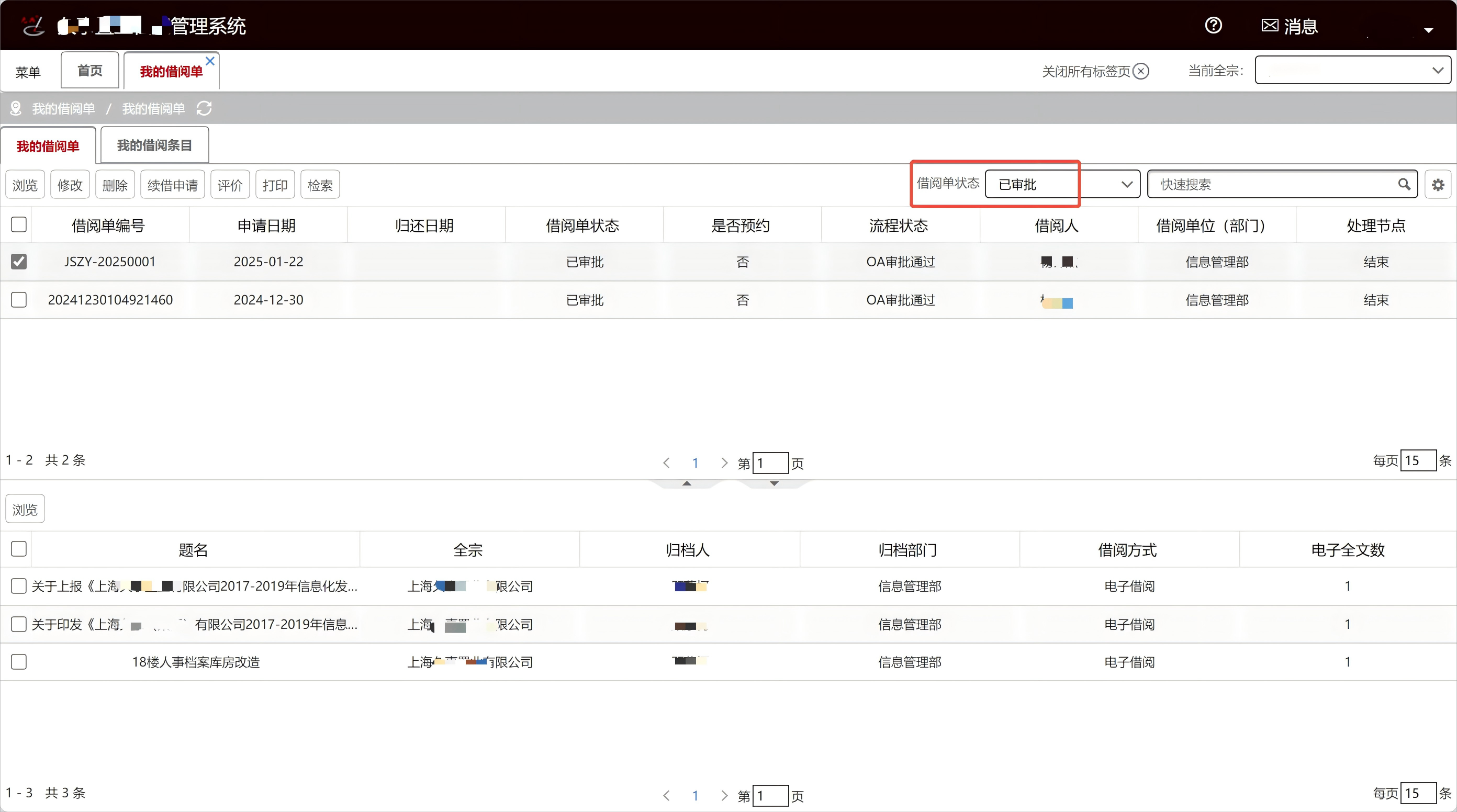Check the 20241230104921460 row checkbox
The width and height of the screenshot is (1457, 812).
click(x=19, y=299)
